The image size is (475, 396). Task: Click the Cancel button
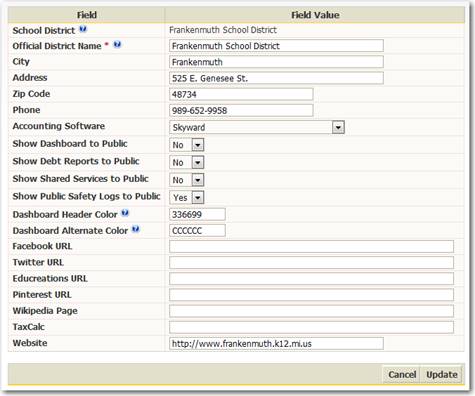click(402, 374)
